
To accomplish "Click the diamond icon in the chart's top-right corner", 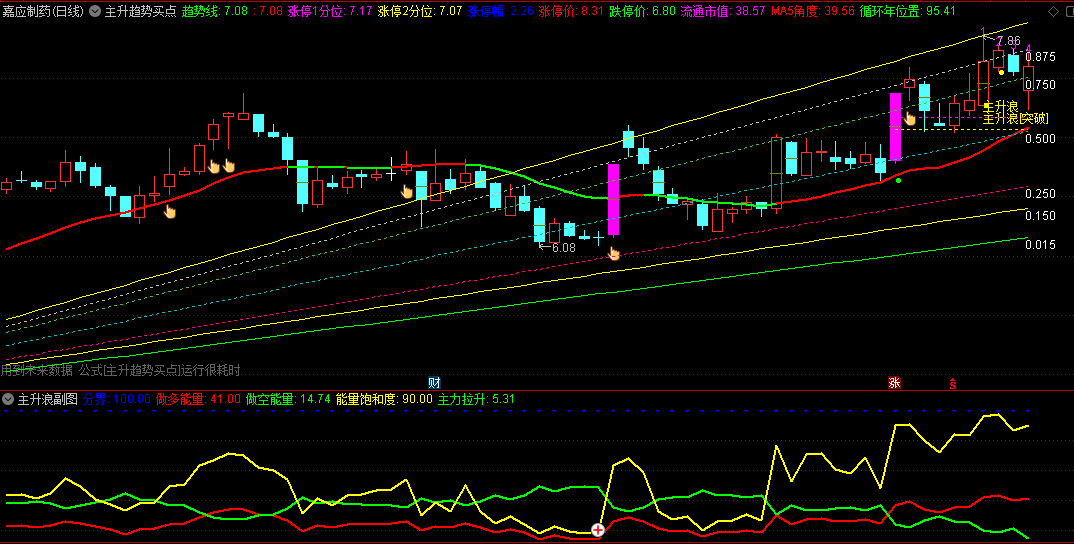I will 1052,12.
